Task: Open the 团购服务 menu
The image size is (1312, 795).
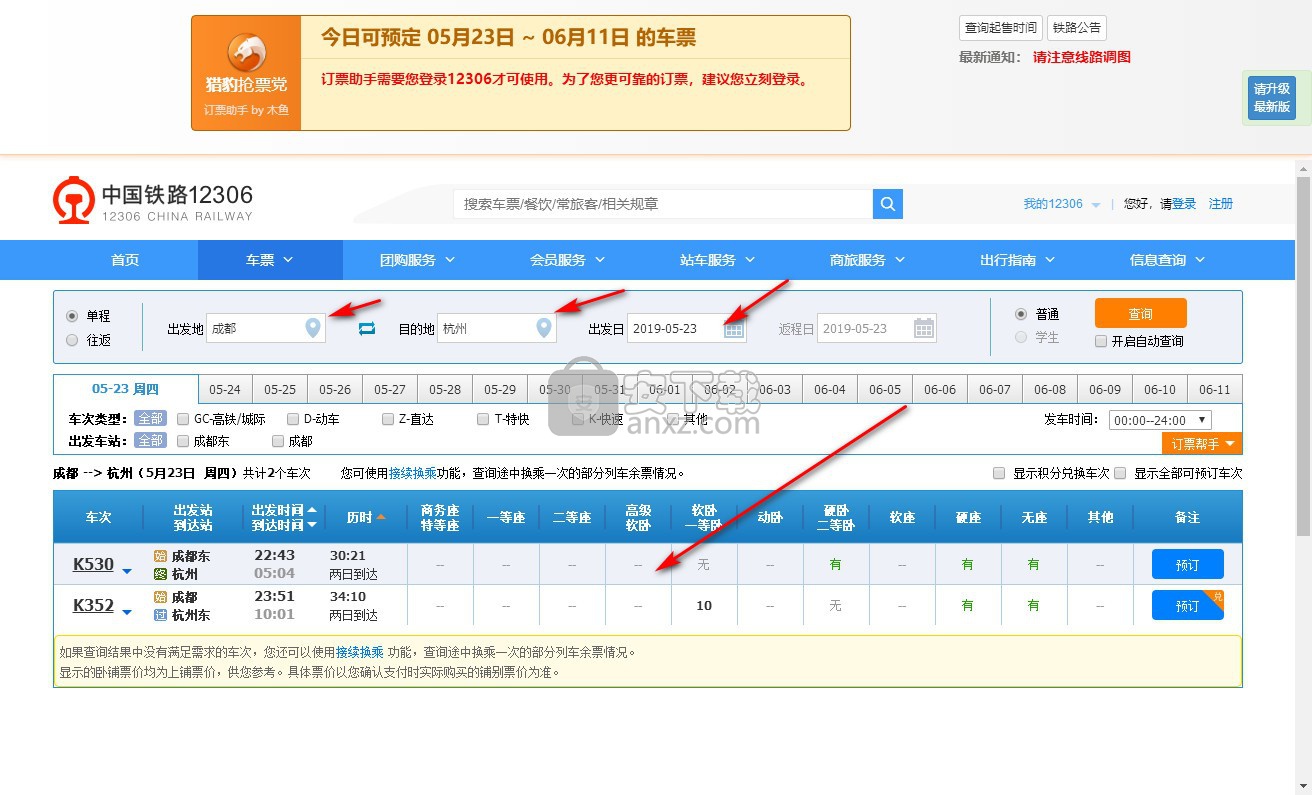Action: coord(417,260)
